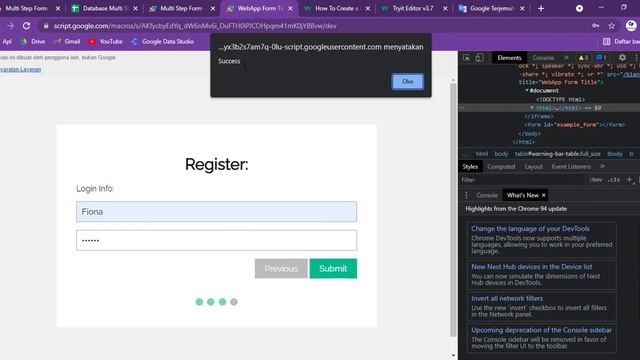Select the DevTools inspect element icon

(x=466, y=58)
